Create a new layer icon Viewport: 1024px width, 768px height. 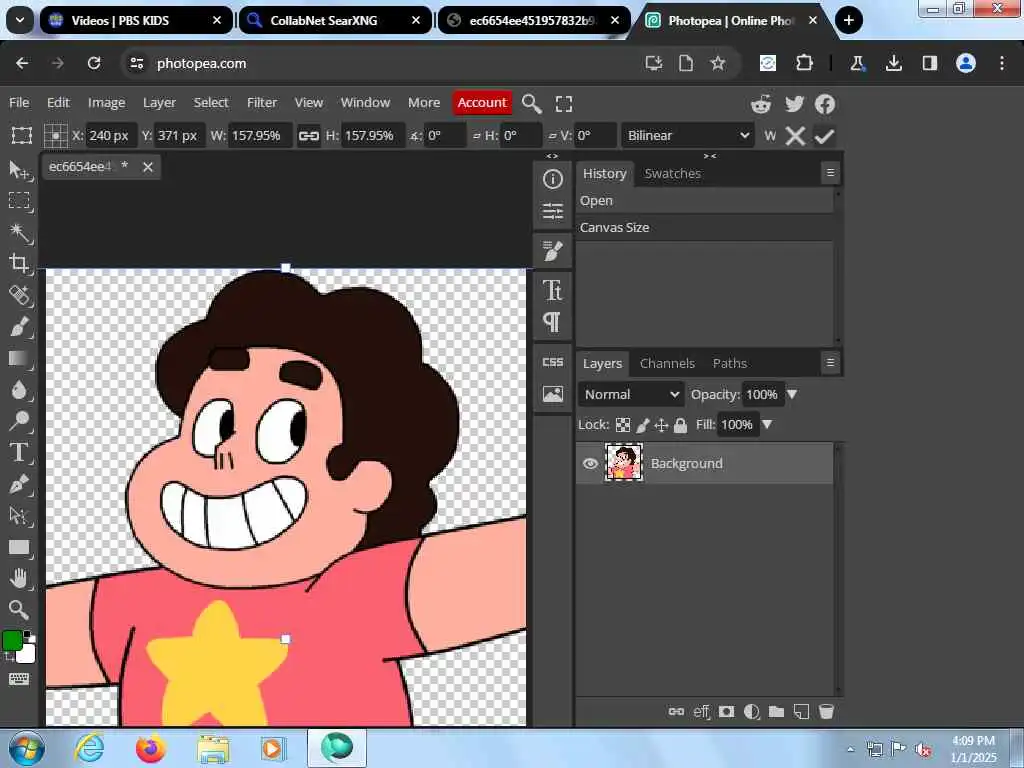pos(801,711)
